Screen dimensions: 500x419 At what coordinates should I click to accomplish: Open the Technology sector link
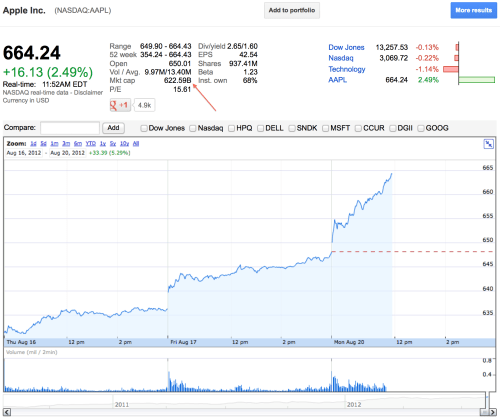click(347, 69)
